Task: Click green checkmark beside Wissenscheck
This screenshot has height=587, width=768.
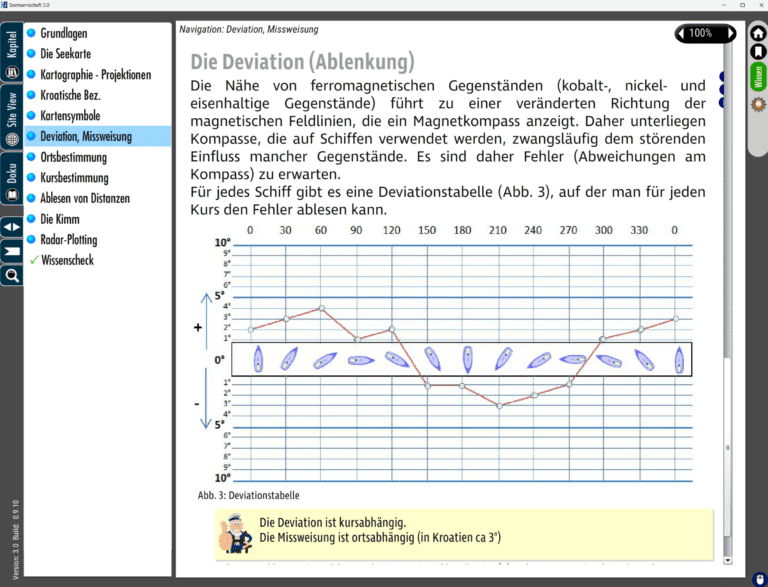Action: [34, 260]
